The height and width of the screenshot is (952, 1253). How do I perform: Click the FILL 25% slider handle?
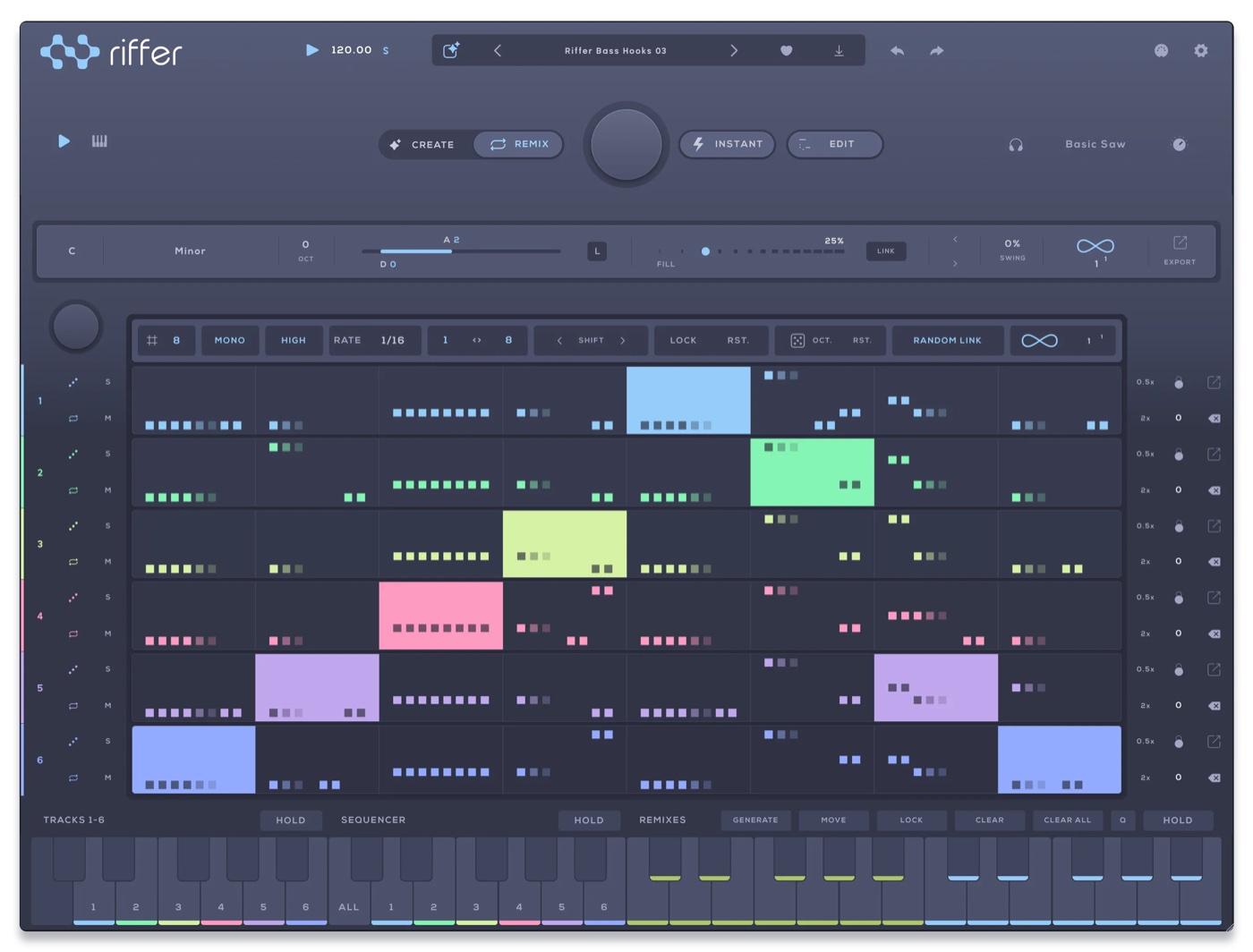point(705,251)
